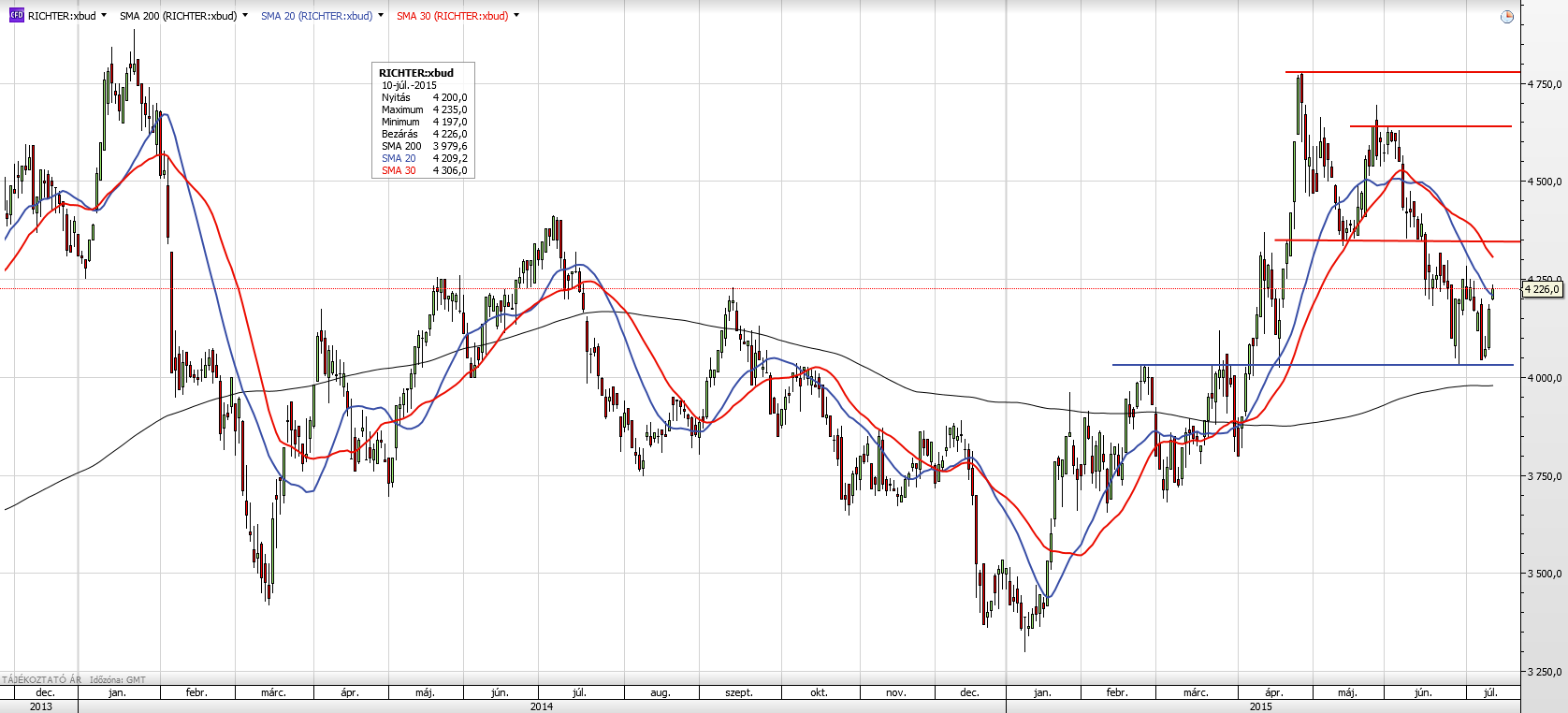Open the RICHTER:xbud series dropdown arrow
Image resolution: width=1568 pixels, height=713 pixels.
tap(103, 16)
